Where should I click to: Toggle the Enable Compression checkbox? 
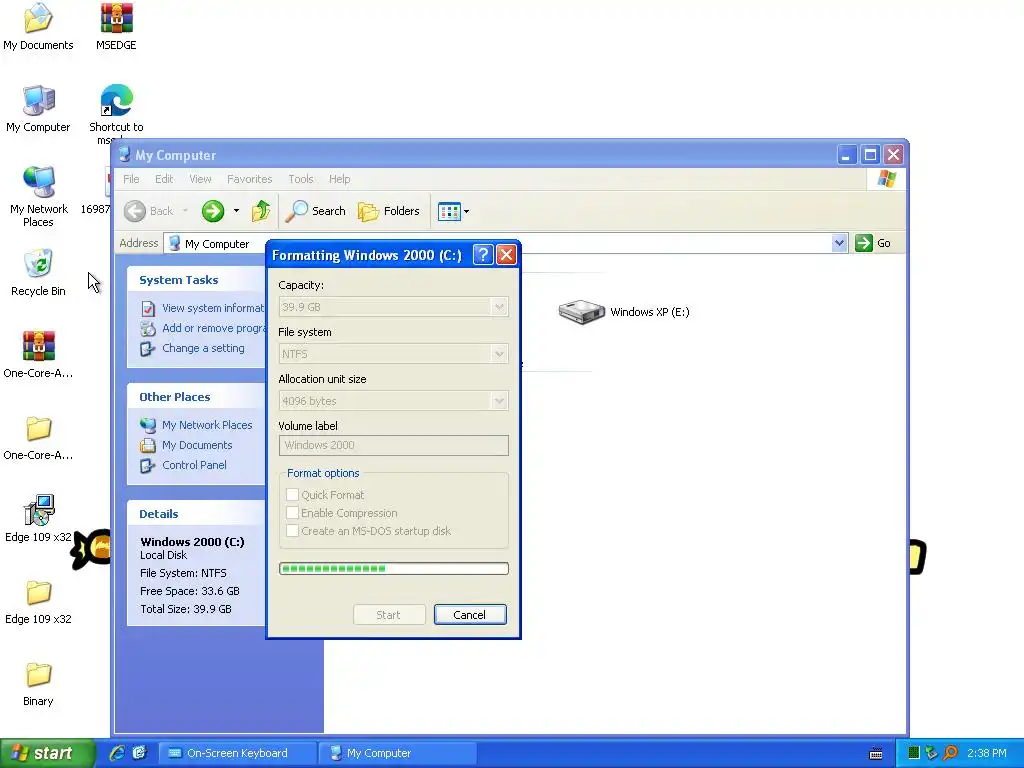[x=293, y=513]
